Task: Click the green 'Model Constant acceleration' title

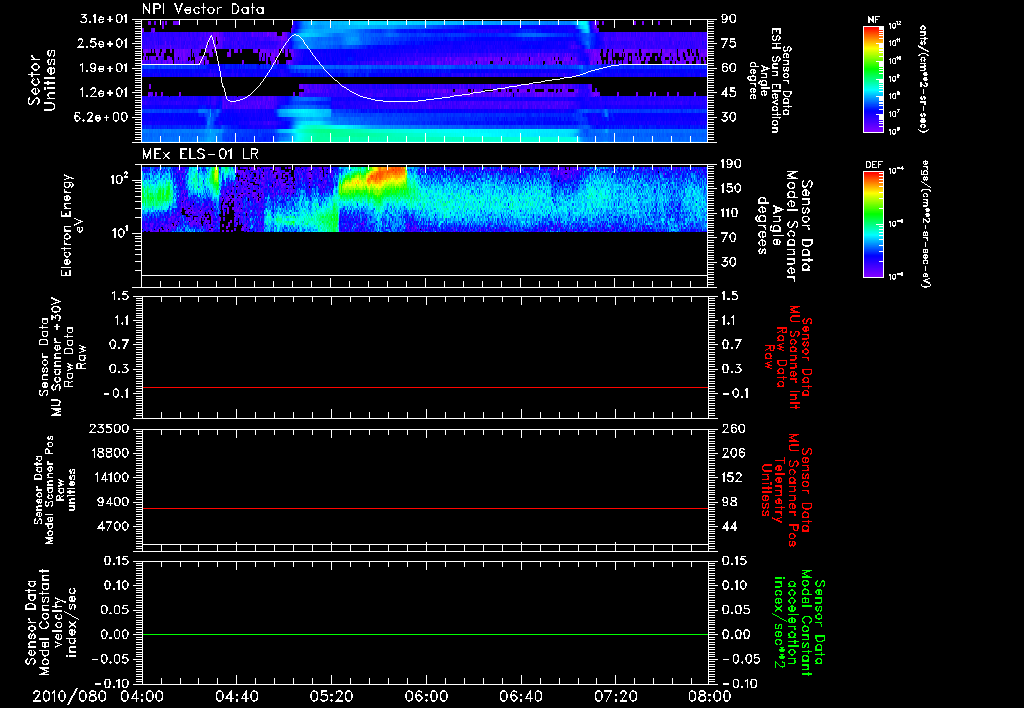Action: pos(799,622)
